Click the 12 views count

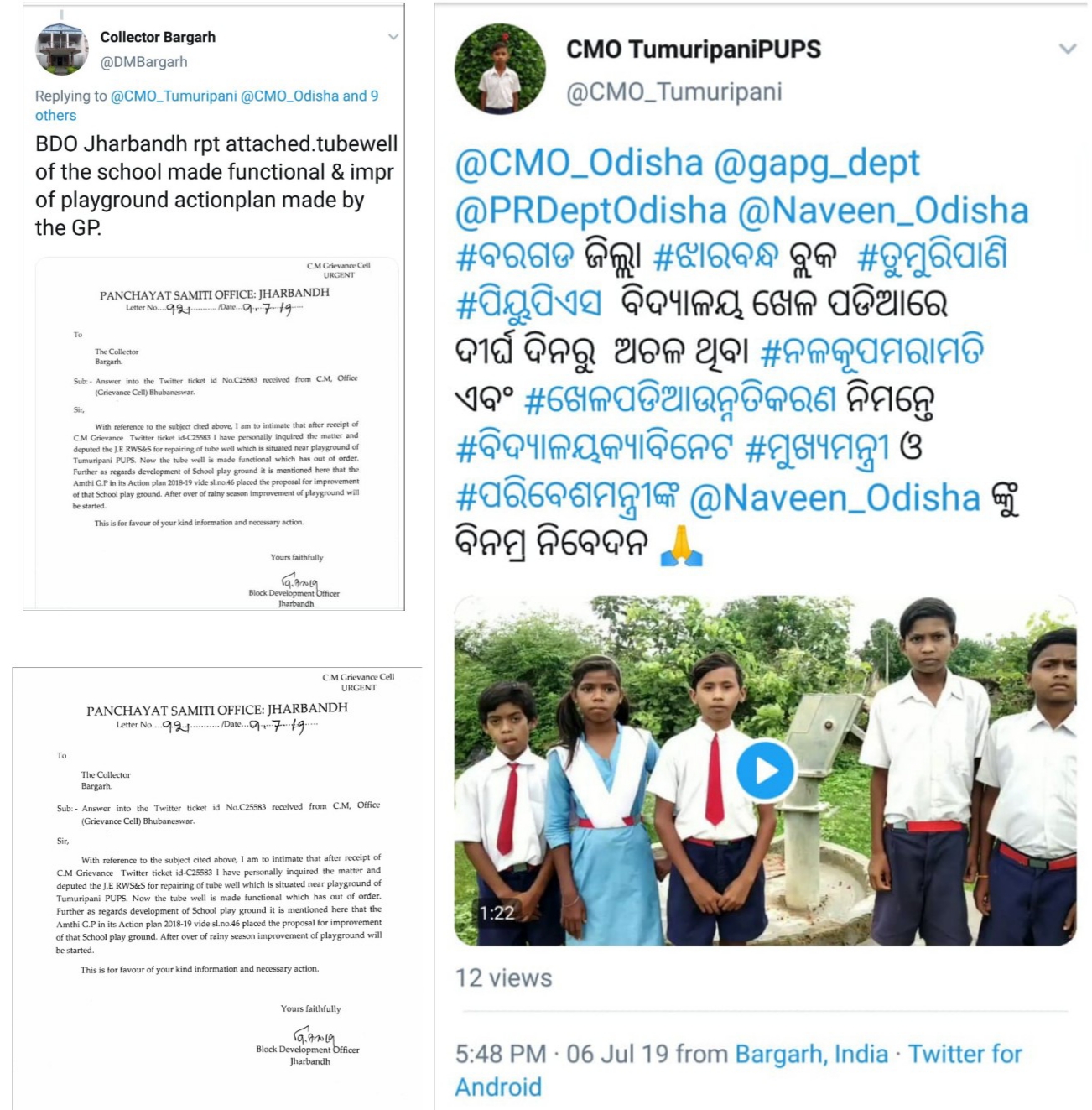(x=503, y=978)
